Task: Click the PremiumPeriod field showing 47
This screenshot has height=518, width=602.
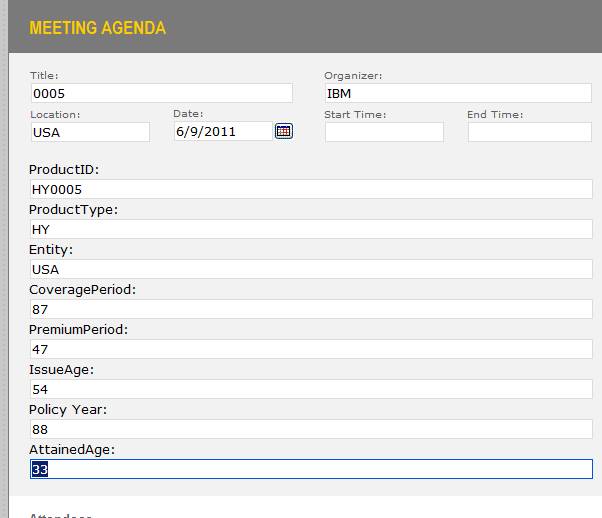Action: [x=311, y=349]
